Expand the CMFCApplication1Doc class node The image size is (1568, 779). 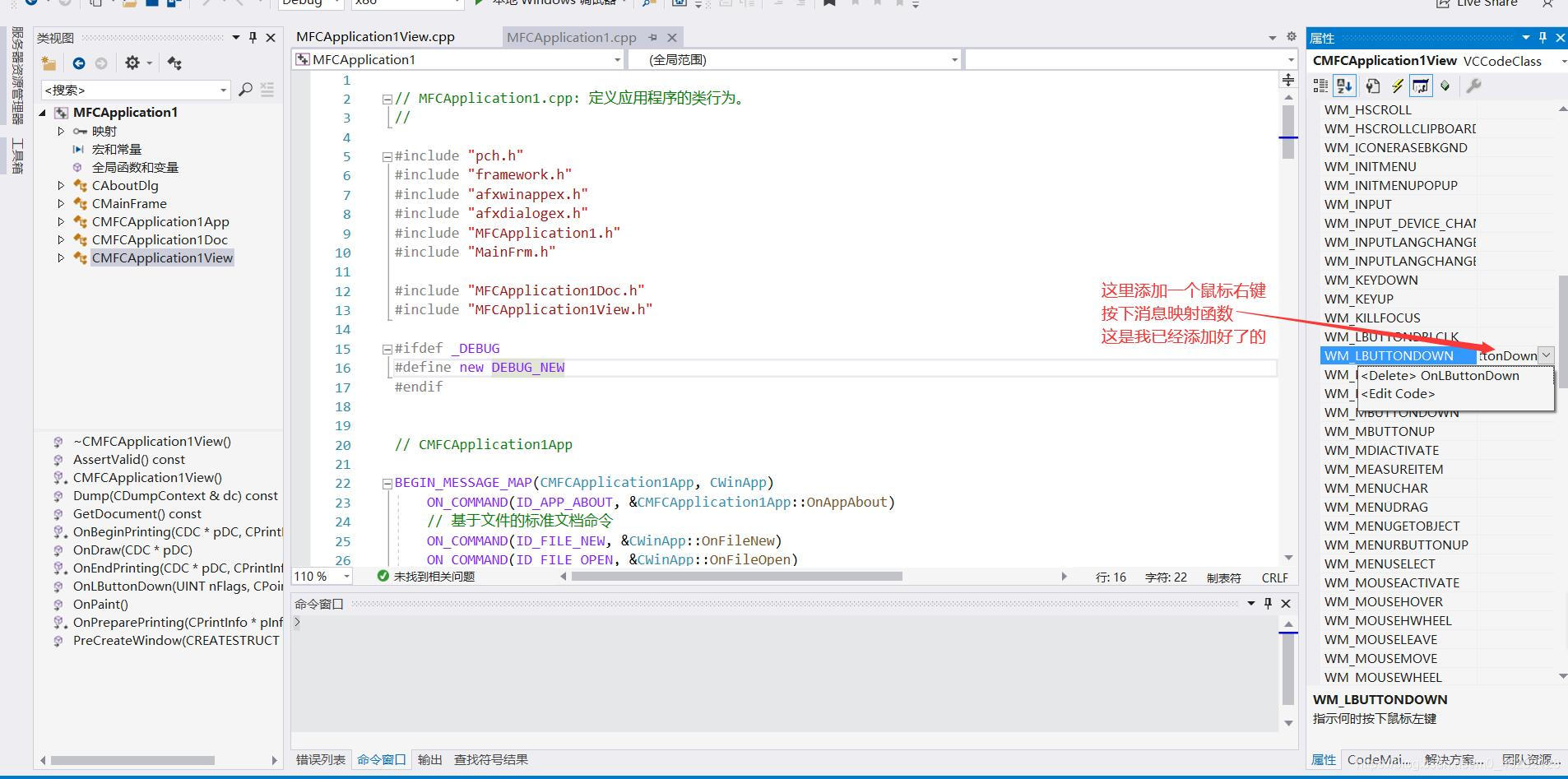point(60,239)
